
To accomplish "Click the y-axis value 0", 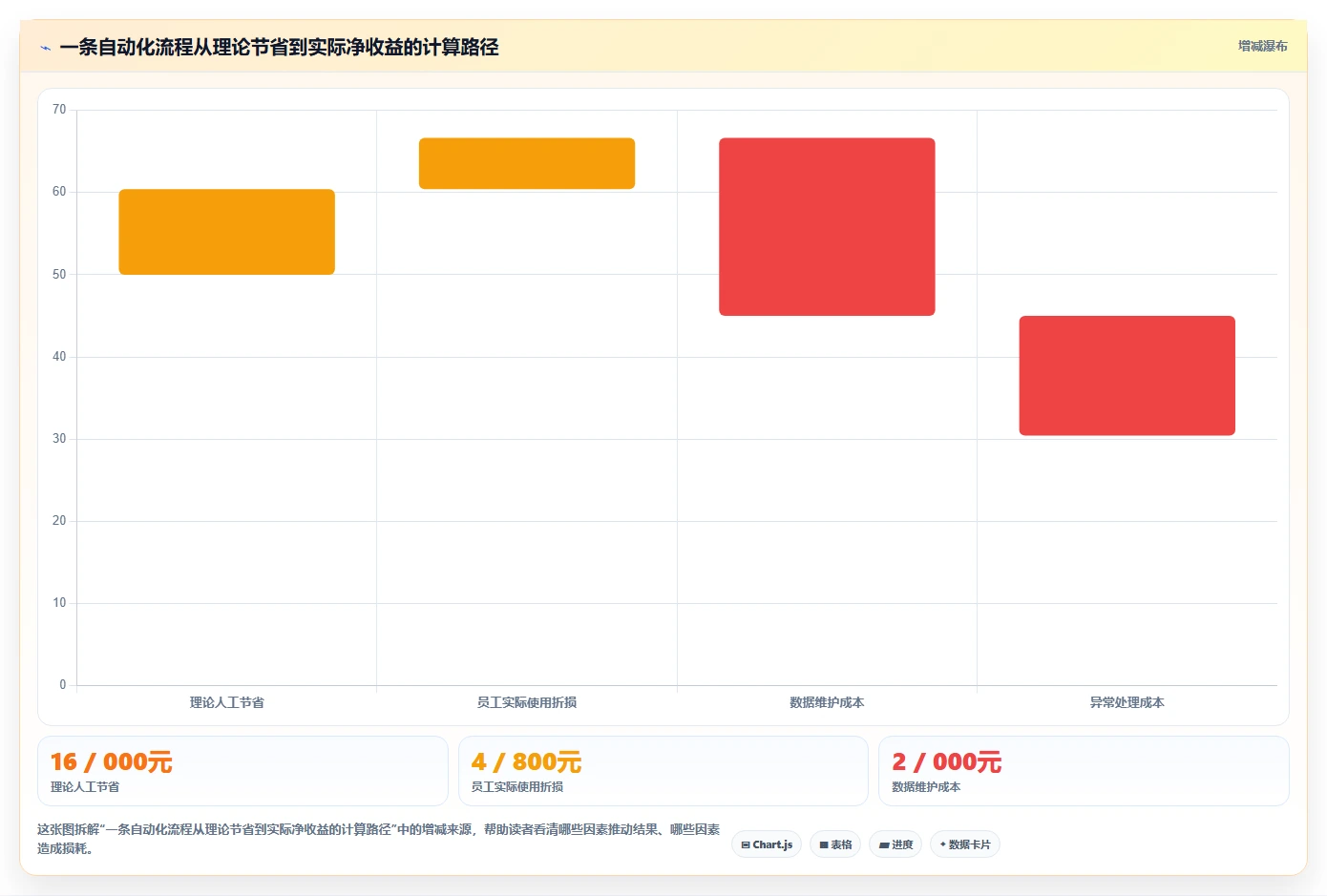I will [63, 685].
